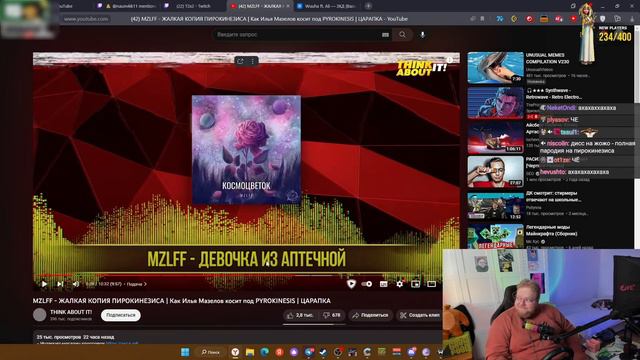Like the video (2,8 тыс.)
Image resolution: width=640 pixels, height=360 pixels.
click(x=300, y=315)
